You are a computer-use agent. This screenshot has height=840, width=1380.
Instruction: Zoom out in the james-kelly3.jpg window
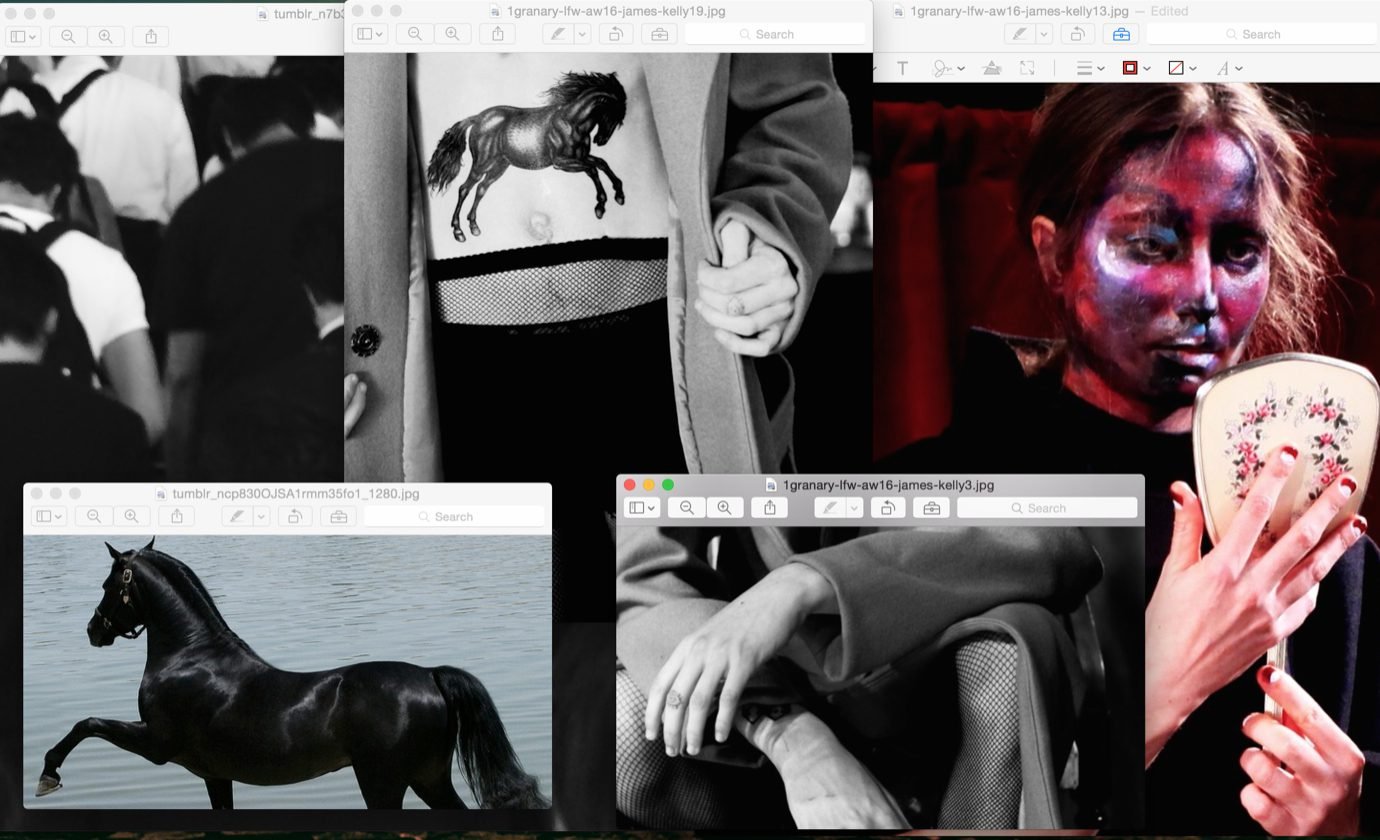pos(687,508)
